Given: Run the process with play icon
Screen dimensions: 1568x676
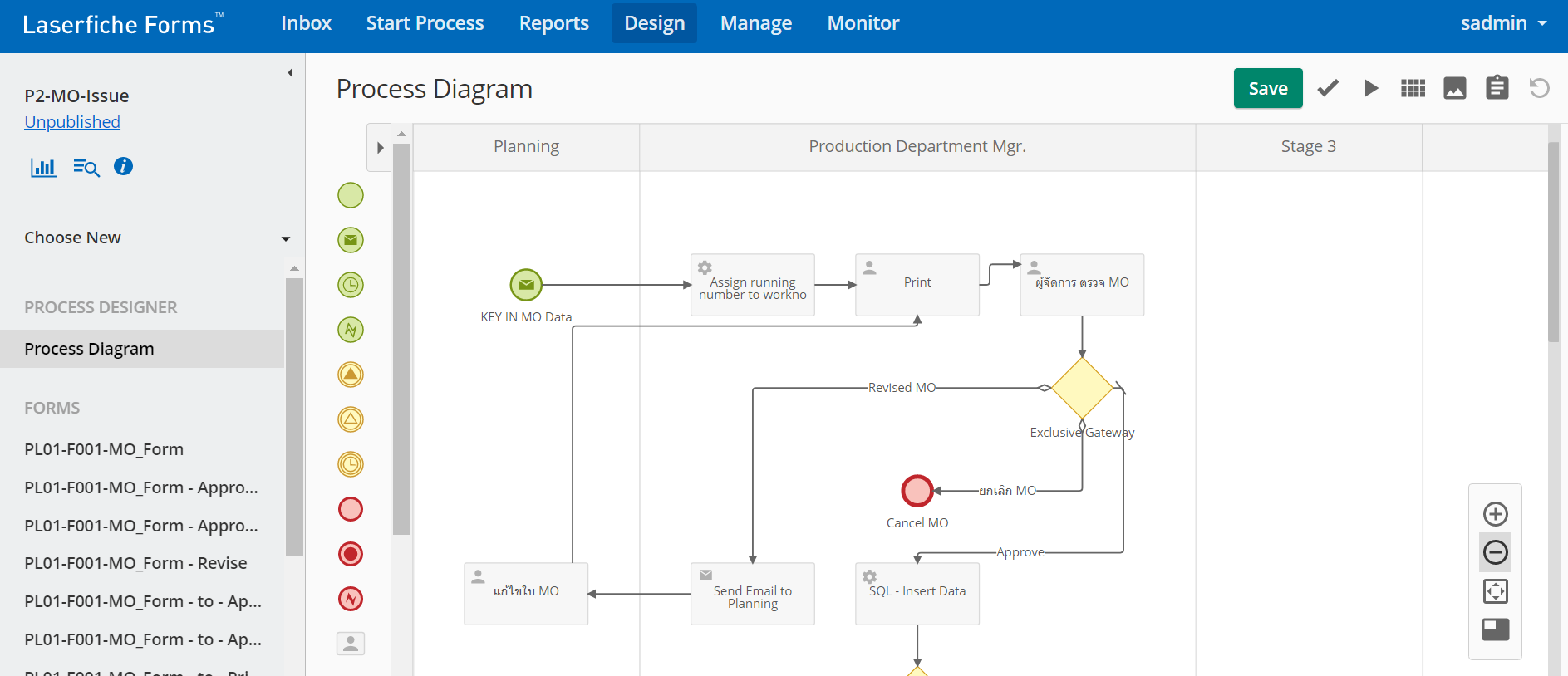Looking at the screenshot, I should [x=1371, y=88].
